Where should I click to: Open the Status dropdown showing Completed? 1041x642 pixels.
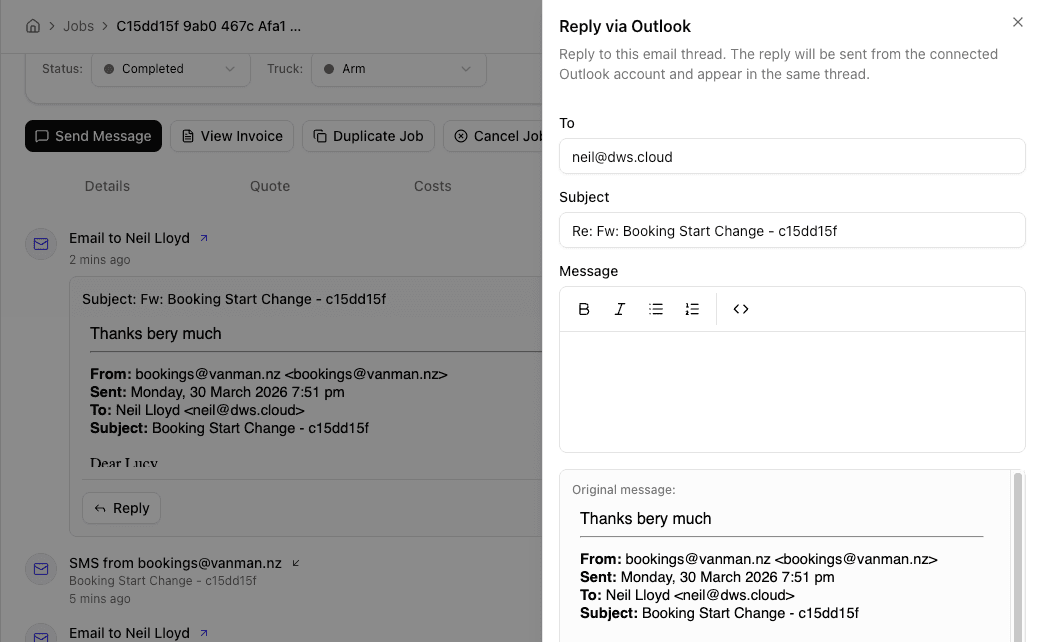(170, 70)
